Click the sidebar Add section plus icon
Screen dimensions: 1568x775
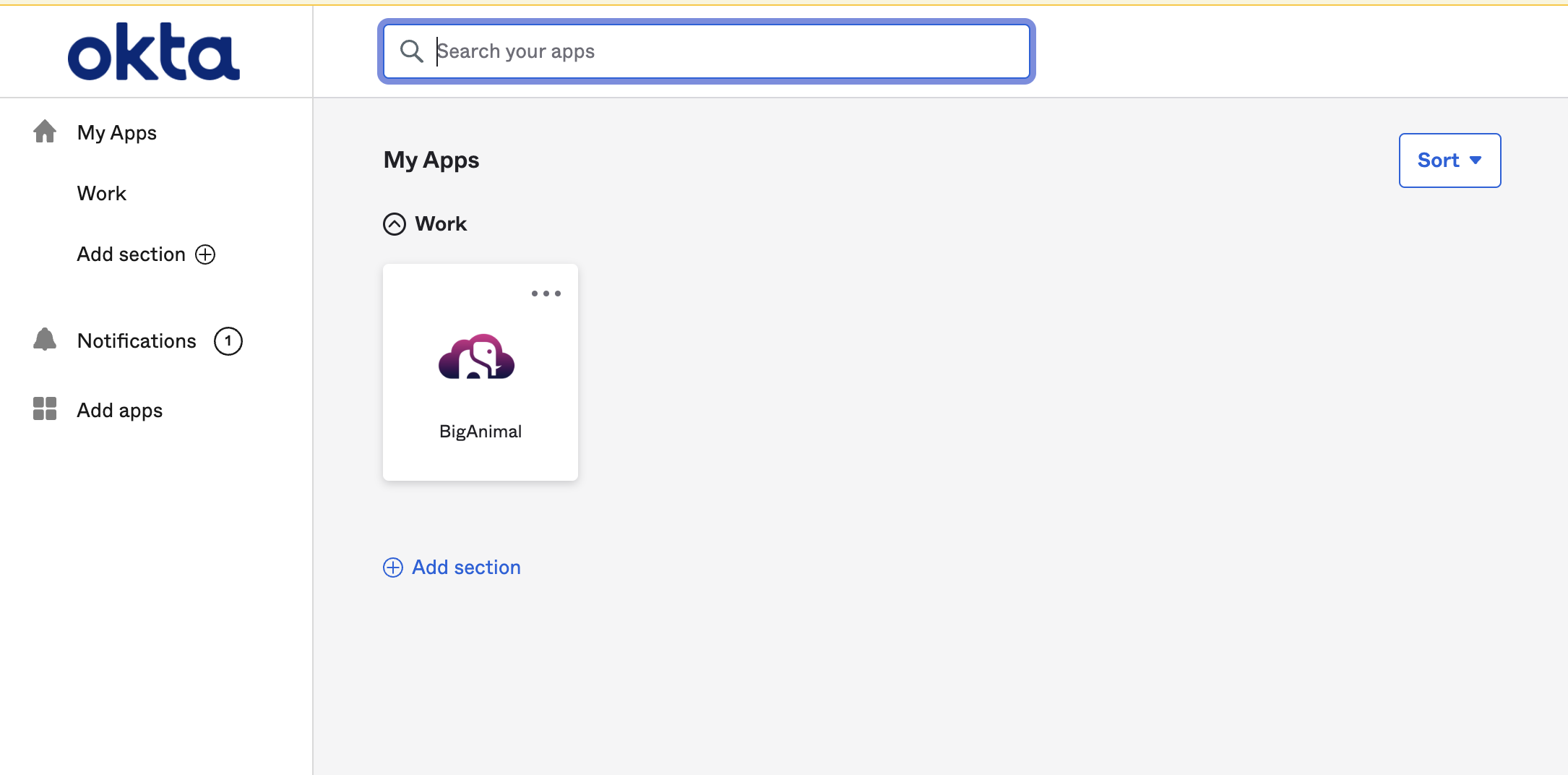(x=206, y=254)
